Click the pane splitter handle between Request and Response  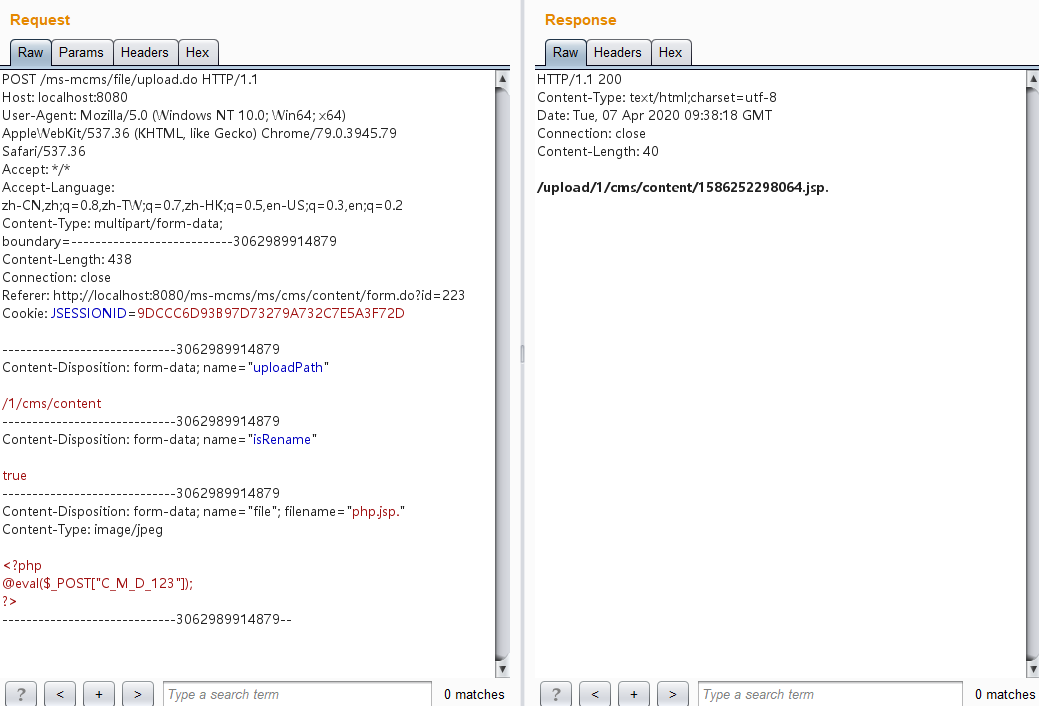522,353
